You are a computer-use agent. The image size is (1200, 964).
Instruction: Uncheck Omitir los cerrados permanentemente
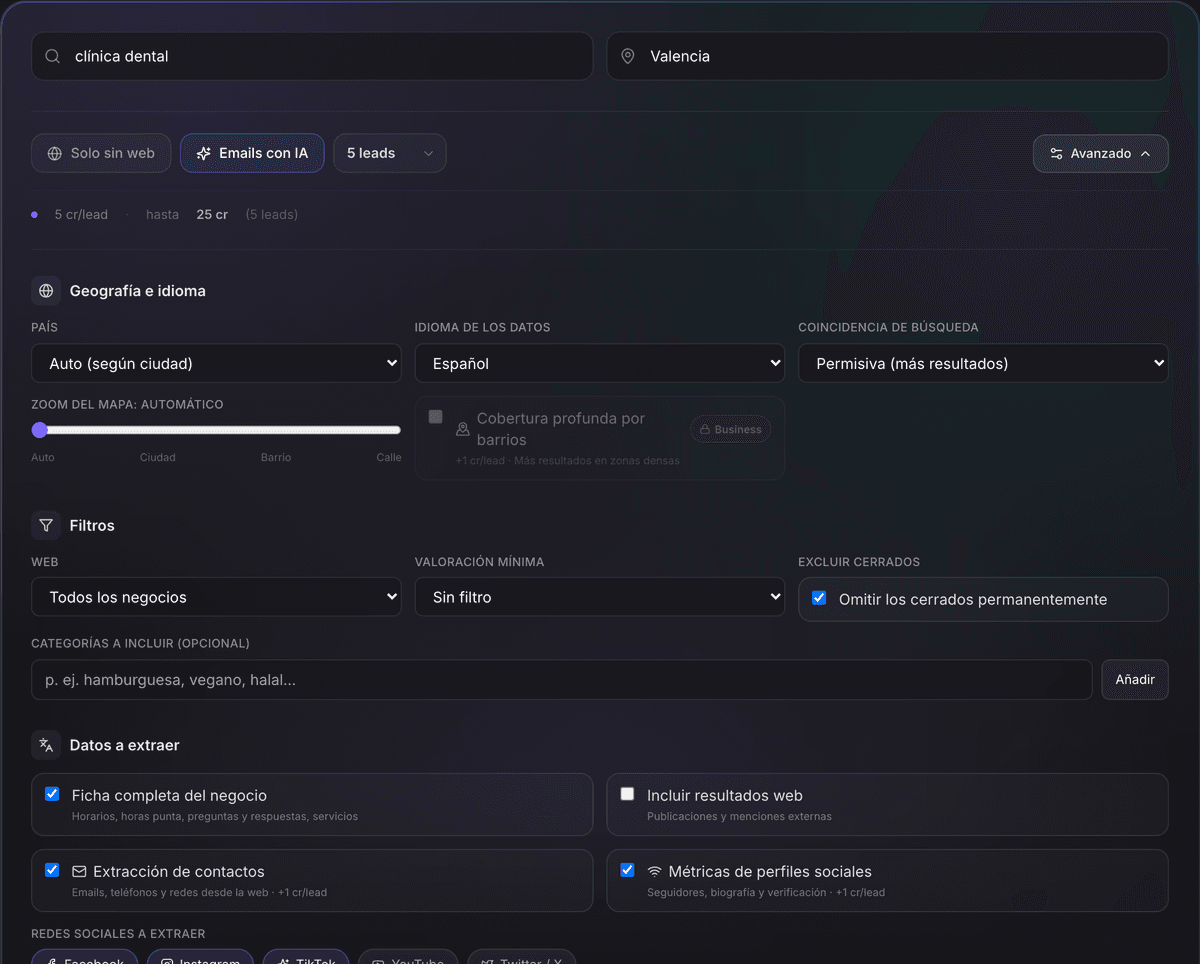[819, 598]
